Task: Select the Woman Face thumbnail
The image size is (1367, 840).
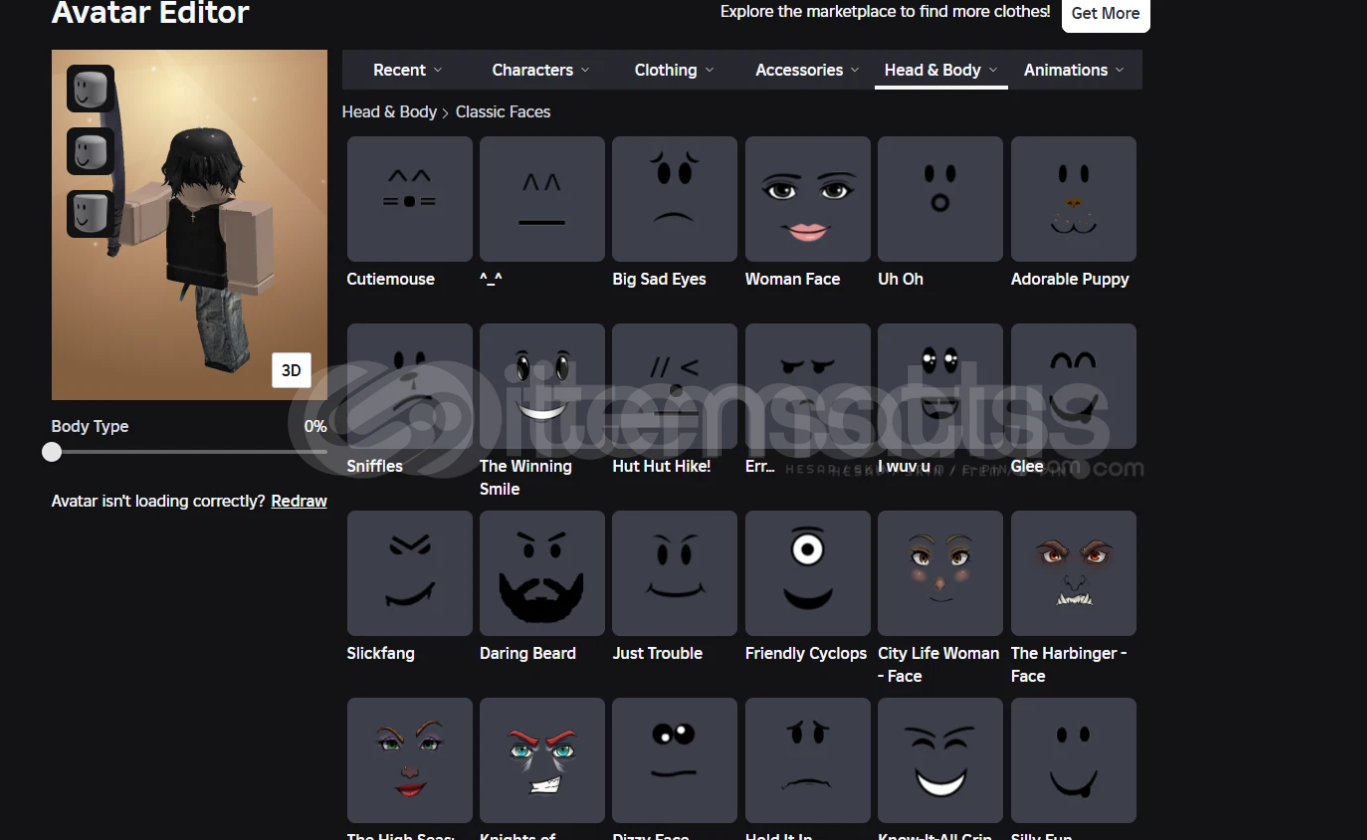Action: (x=808, y=199)
